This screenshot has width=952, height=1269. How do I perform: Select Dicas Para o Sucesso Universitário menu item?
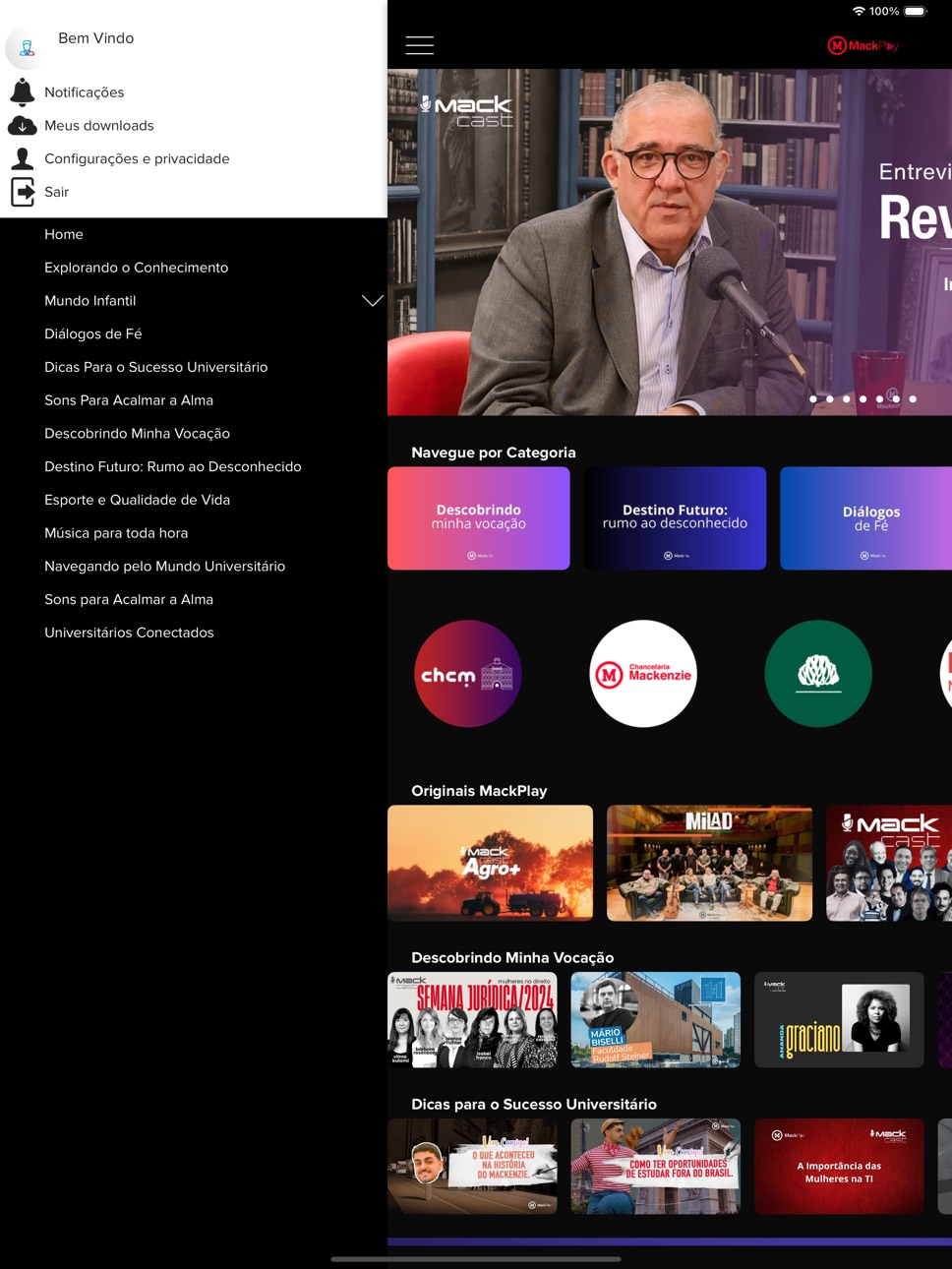[155, 367]
